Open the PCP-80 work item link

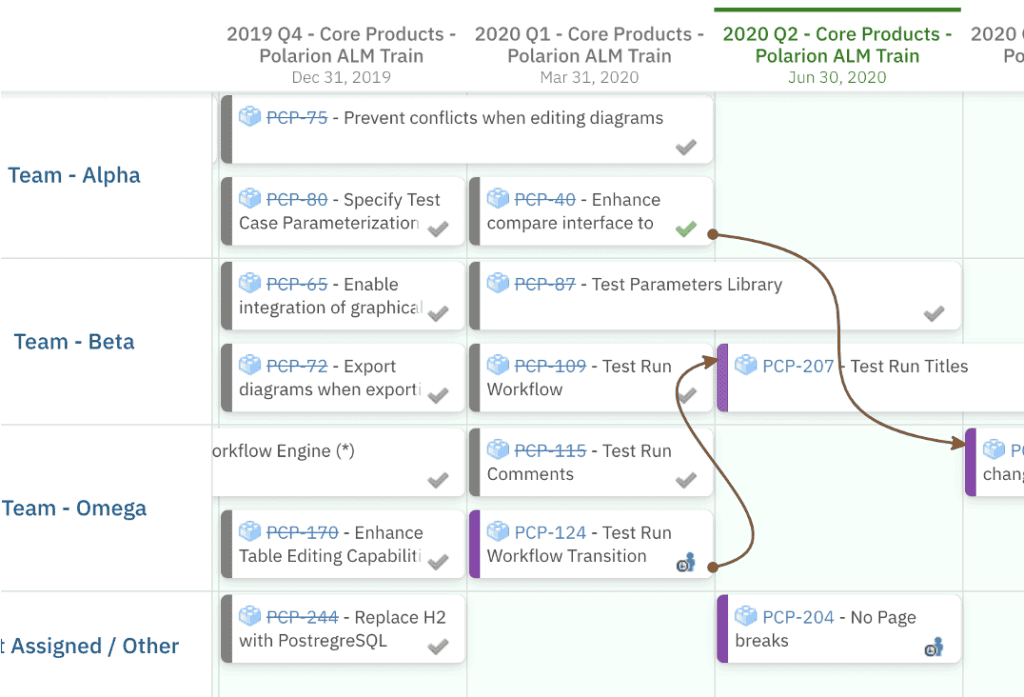(296, 199)
